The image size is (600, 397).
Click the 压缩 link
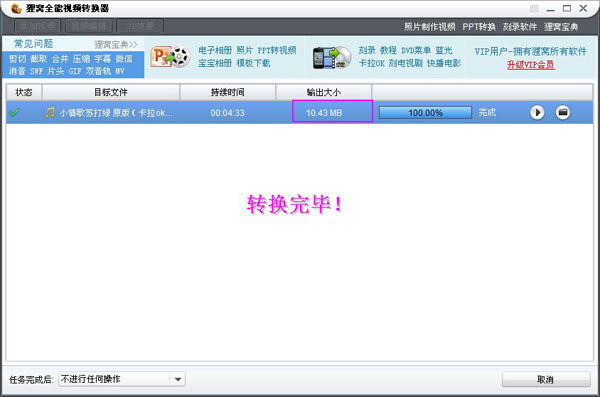[x=82, y=59]
